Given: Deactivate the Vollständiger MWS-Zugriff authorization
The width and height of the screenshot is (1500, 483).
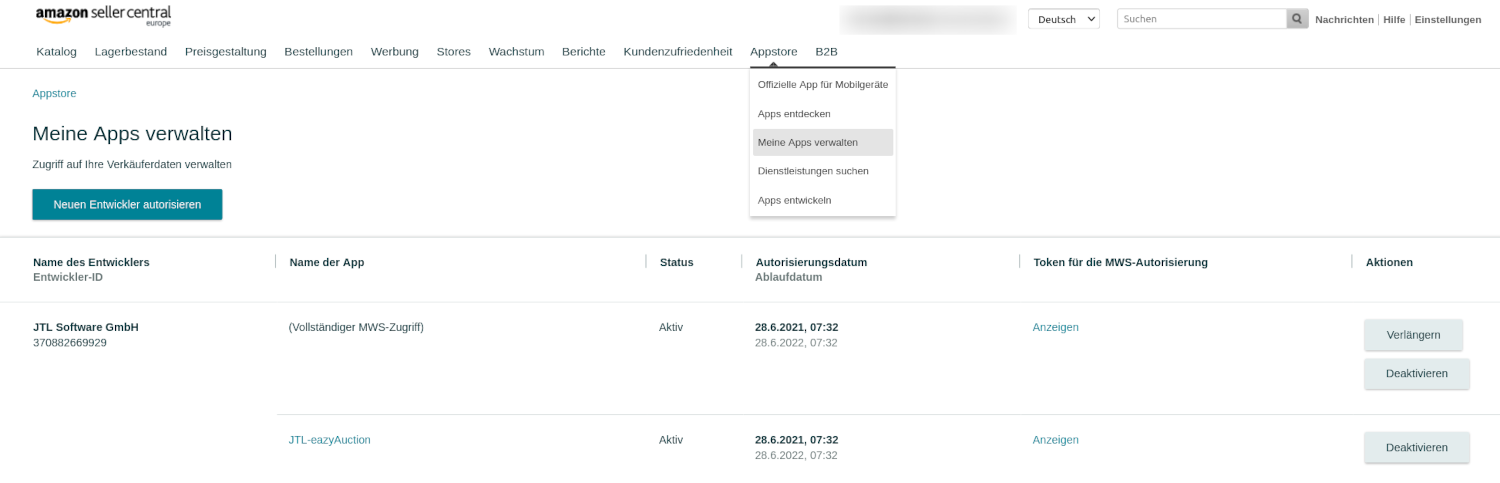Looking at the screenshot, I should (1416, 373).
